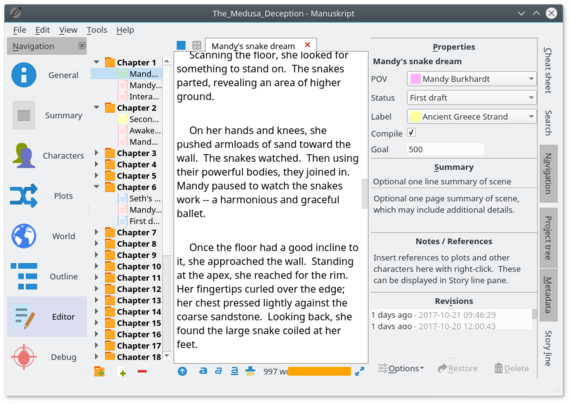This screenshot has width=571, height=404.
Task: Click the red minus remove item icon
Action: pyautogui.click(x=142, y=372)
